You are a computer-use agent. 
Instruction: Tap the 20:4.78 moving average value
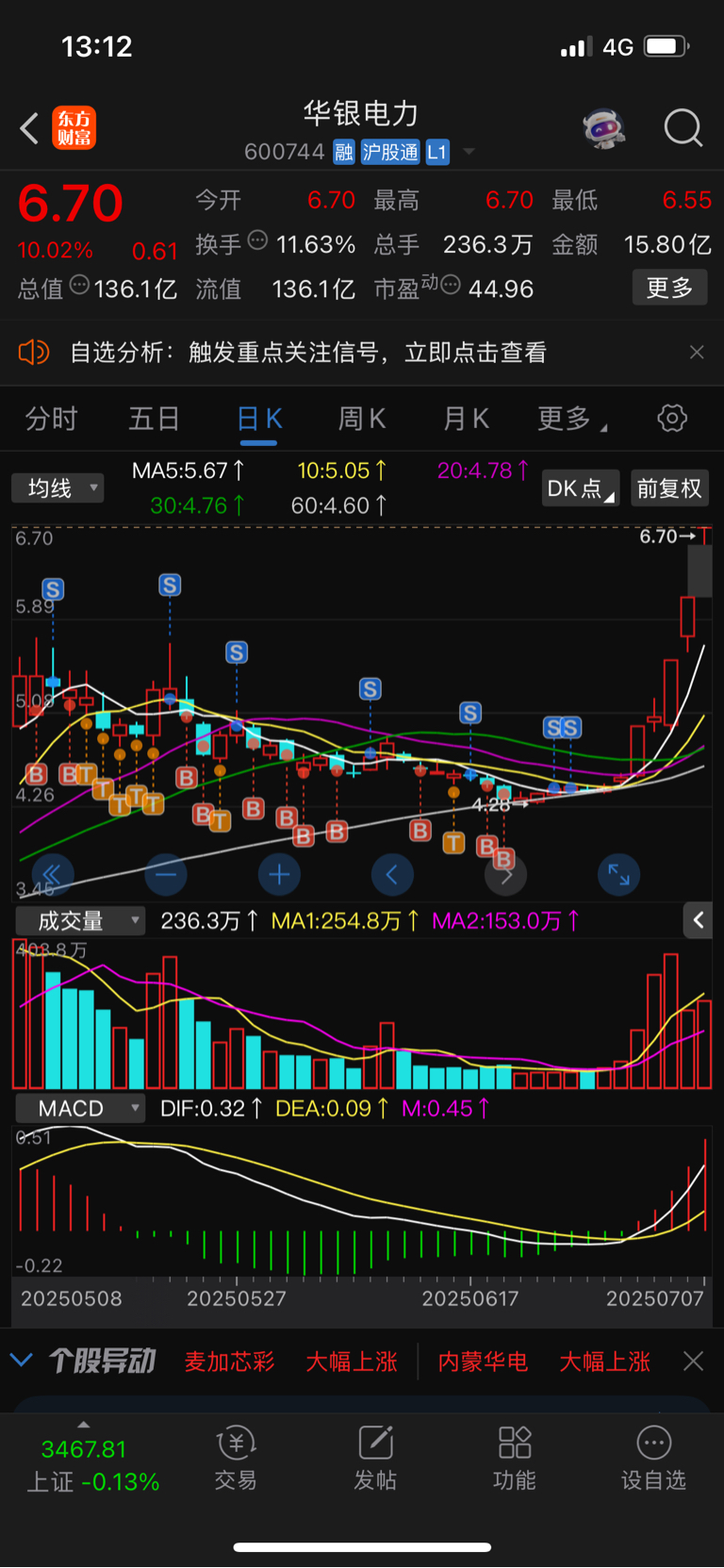pos(484,470)
